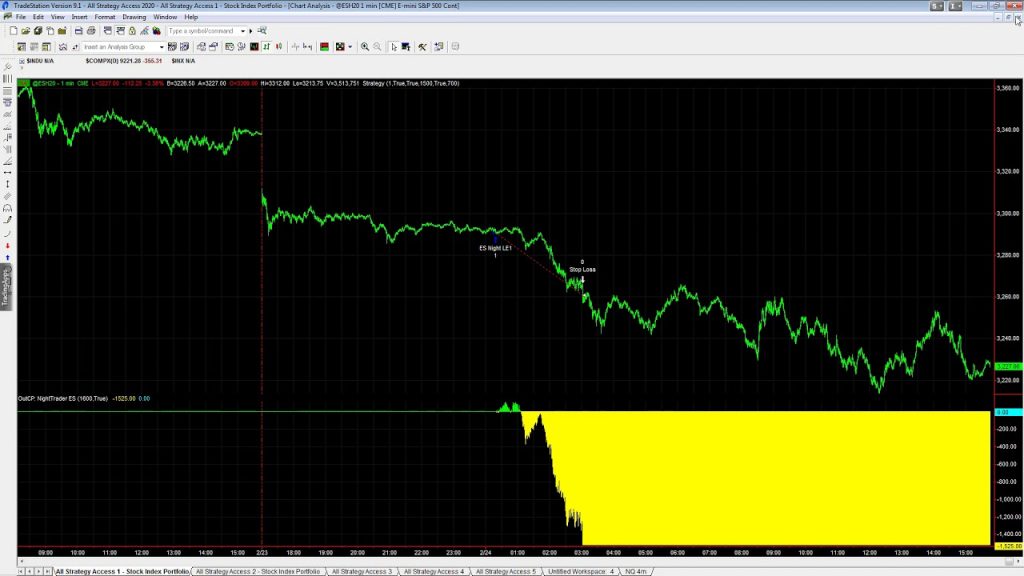The image size is (1024, 576).
Task: Click the Open folder icon
Action: click(27, 31)
